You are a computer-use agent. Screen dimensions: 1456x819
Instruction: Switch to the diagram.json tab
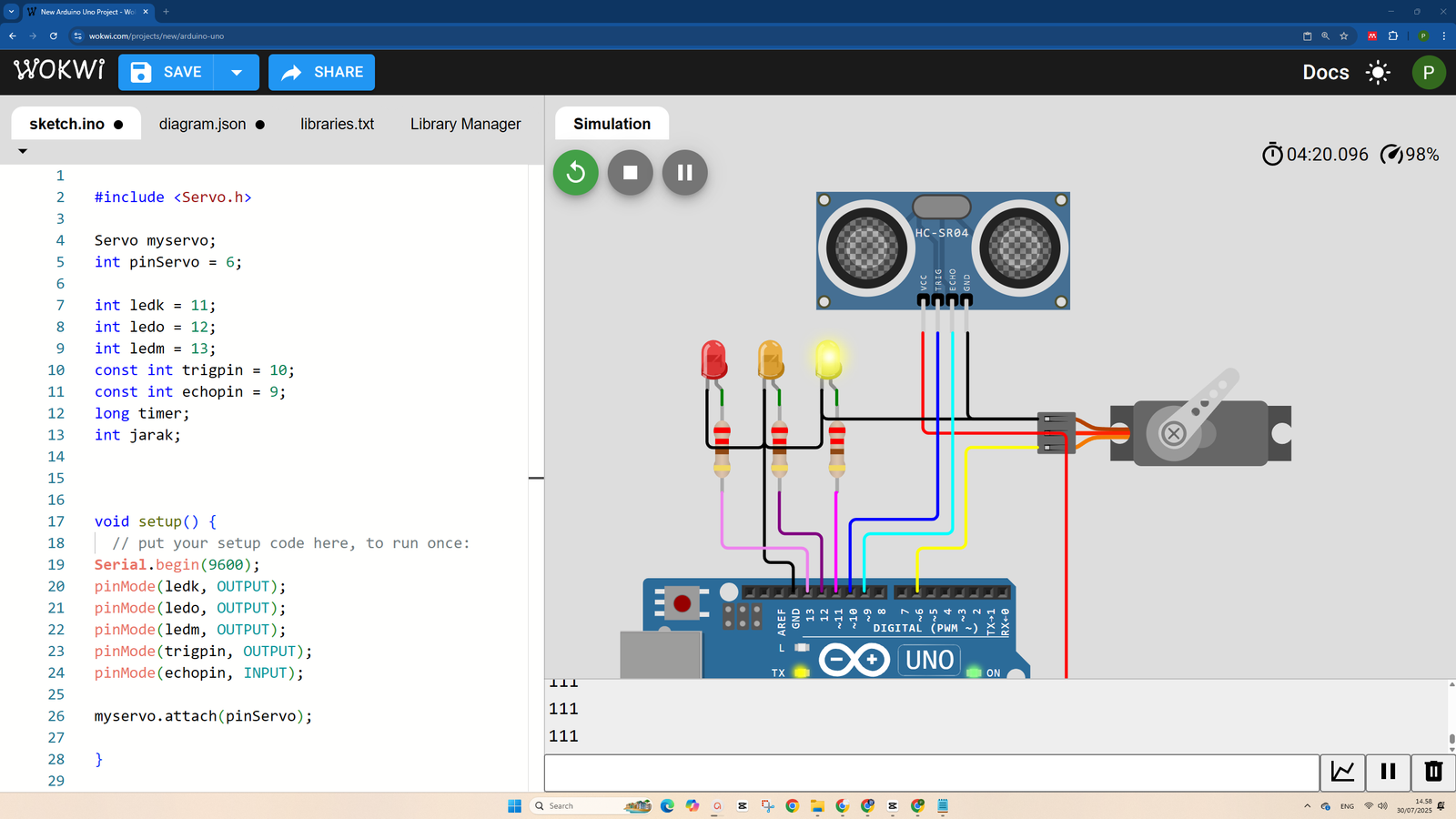point(211,124)
